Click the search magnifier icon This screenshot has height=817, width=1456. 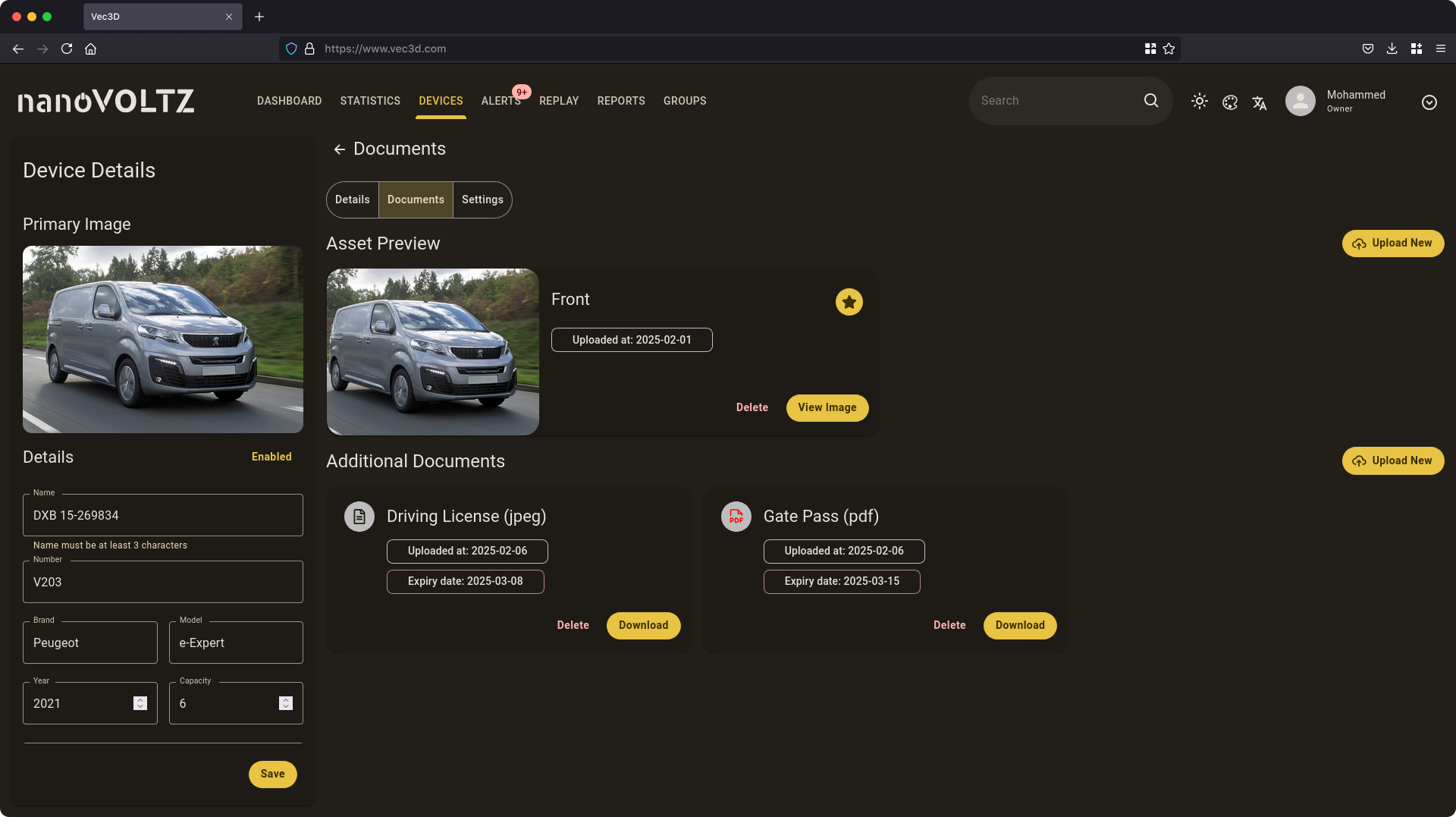[1150, 101]
